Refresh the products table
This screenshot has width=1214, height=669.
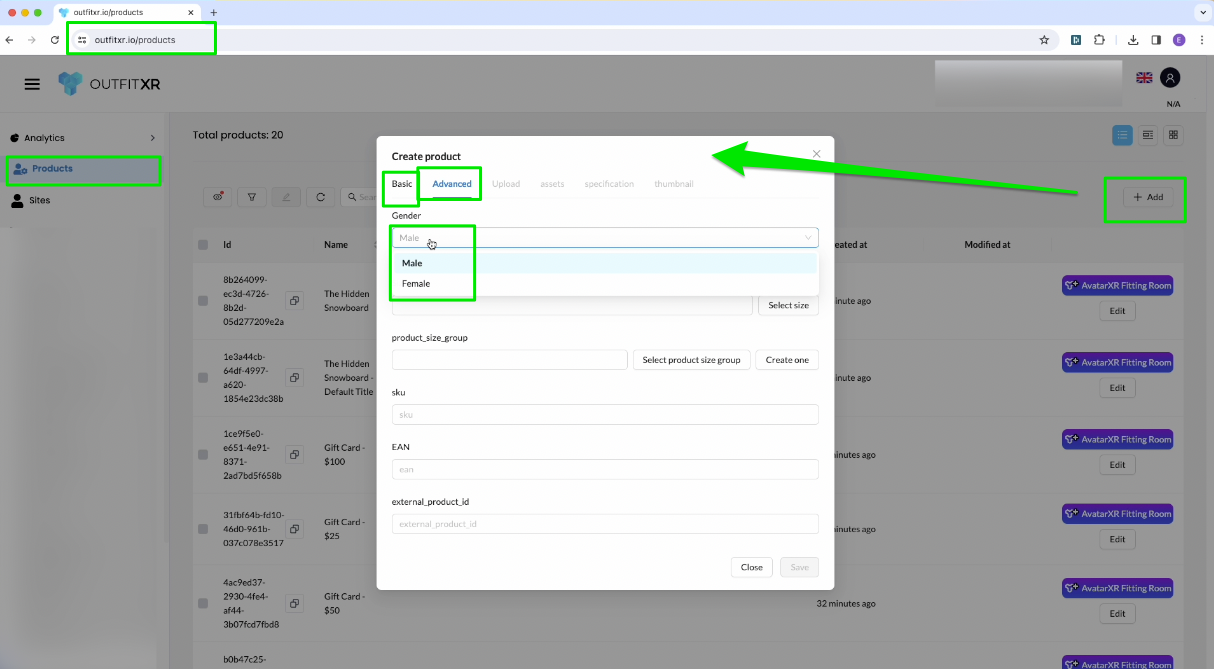(320, 197)
